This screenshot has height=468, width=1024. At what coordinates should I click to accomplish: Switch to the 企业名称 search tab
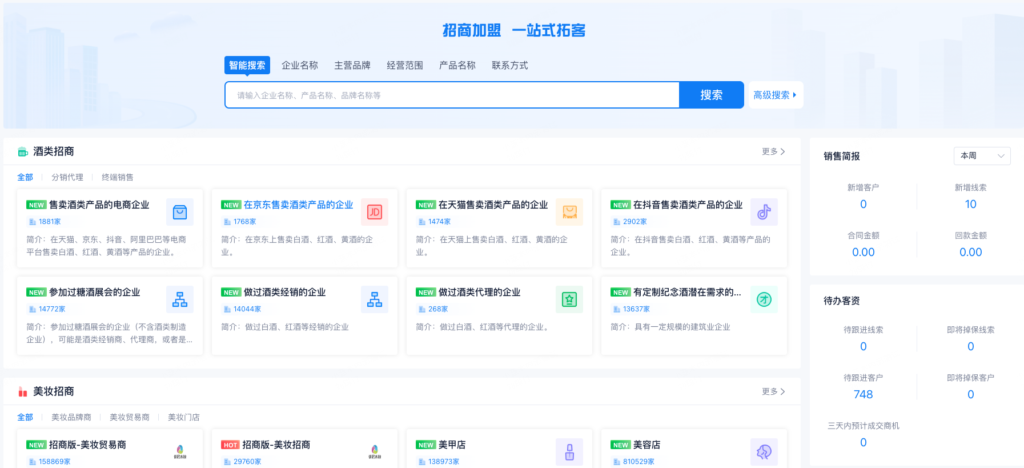[300, 65]
